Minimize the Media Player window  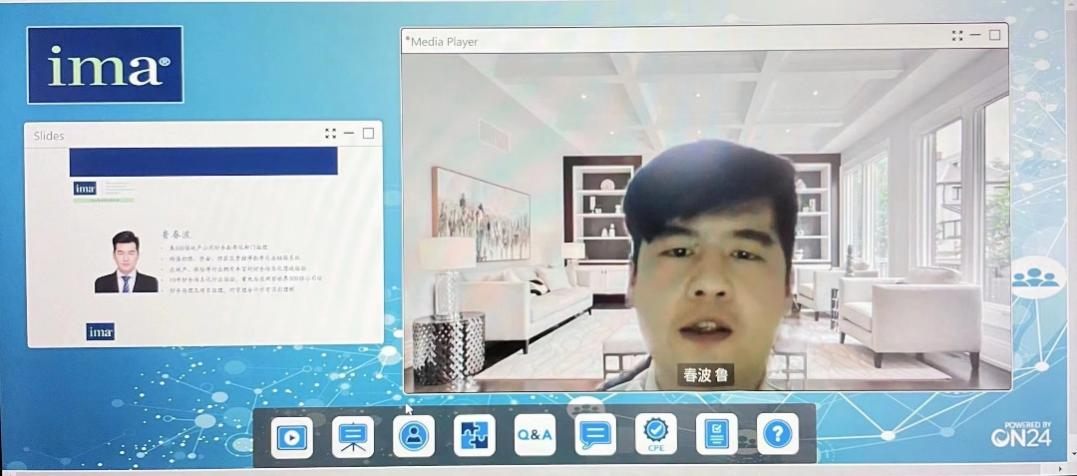(975, 36)
